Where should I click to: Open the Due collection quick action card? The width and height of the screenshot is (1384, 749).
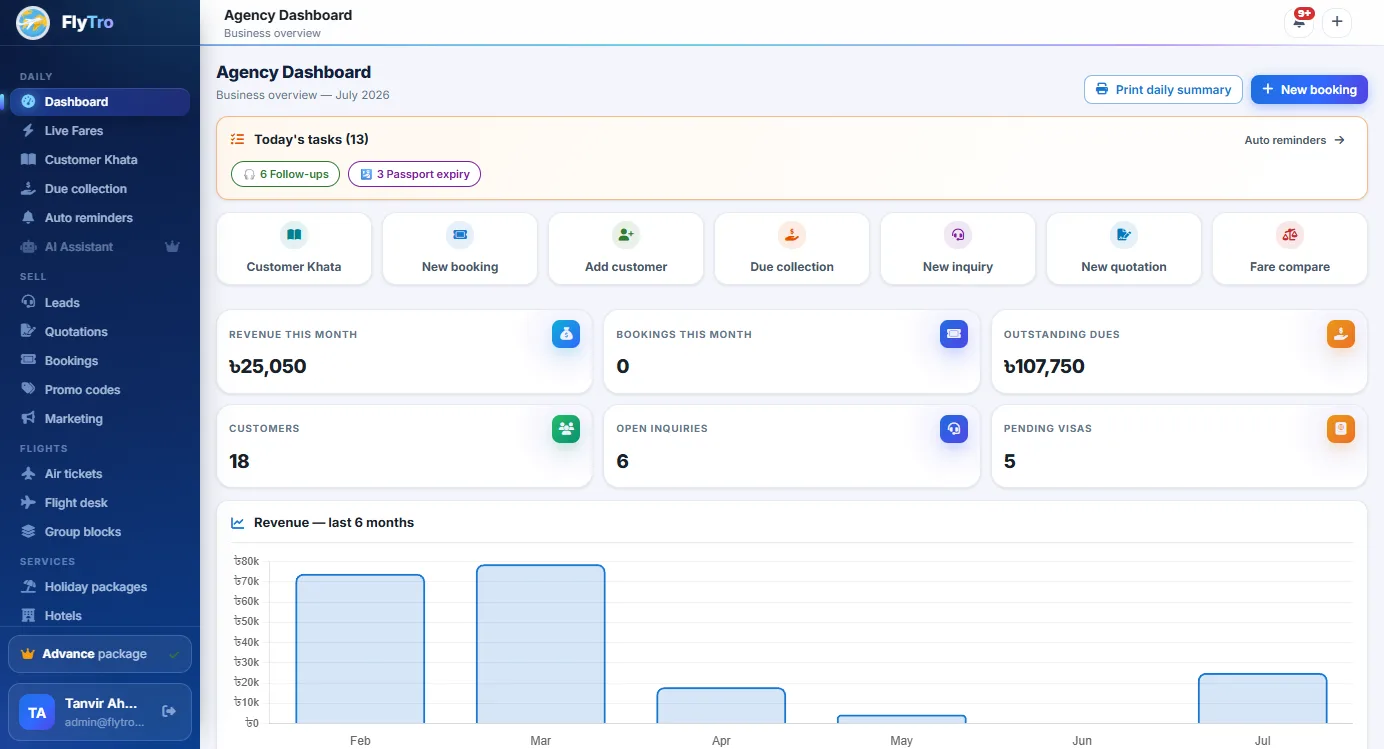[792, 248]
